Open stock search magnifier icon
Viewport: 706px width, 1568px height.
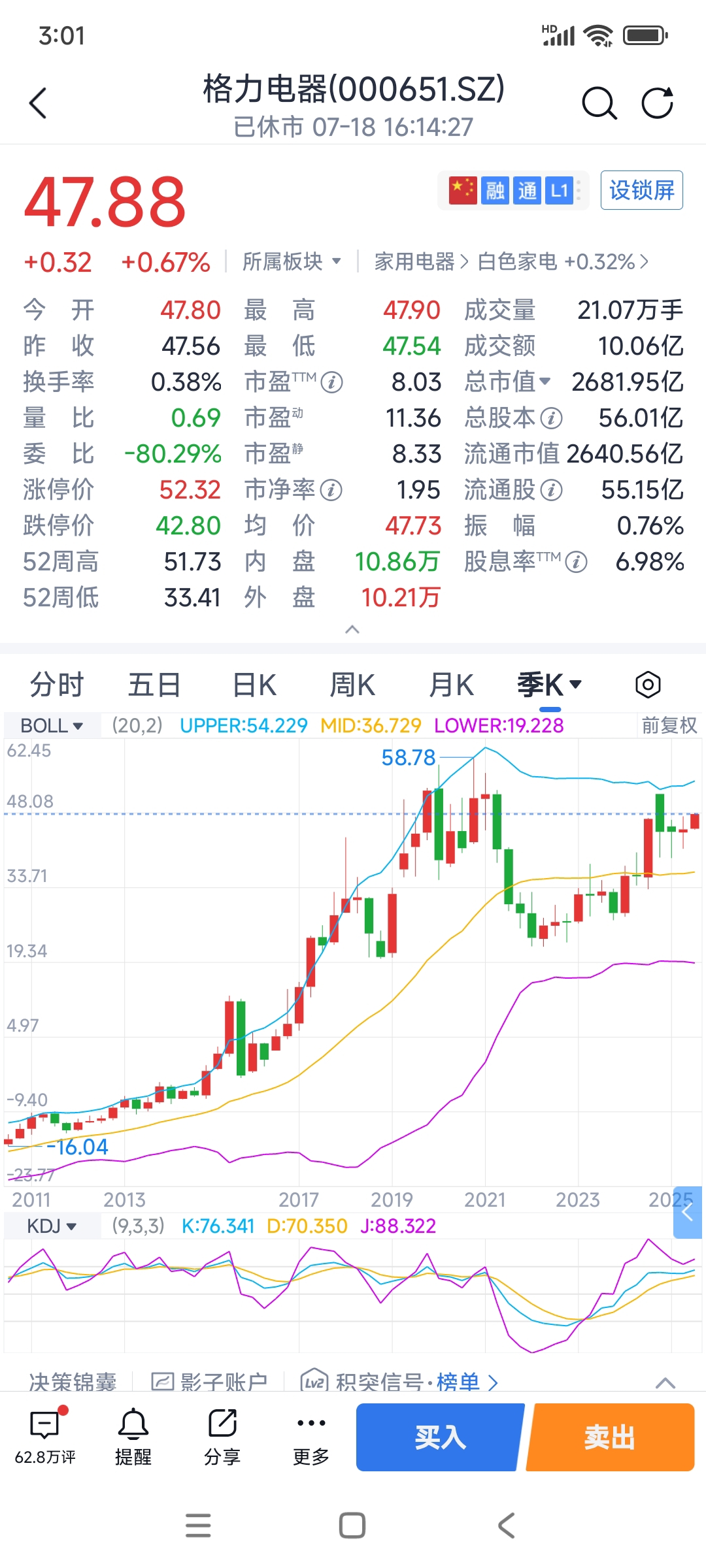(599, 103)
